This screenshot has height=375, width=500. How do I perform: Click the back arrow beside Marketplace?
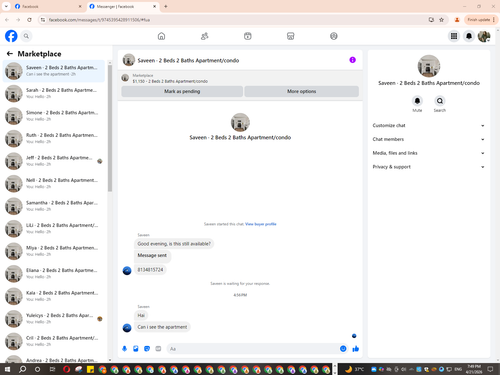click(x=10, y=54)
